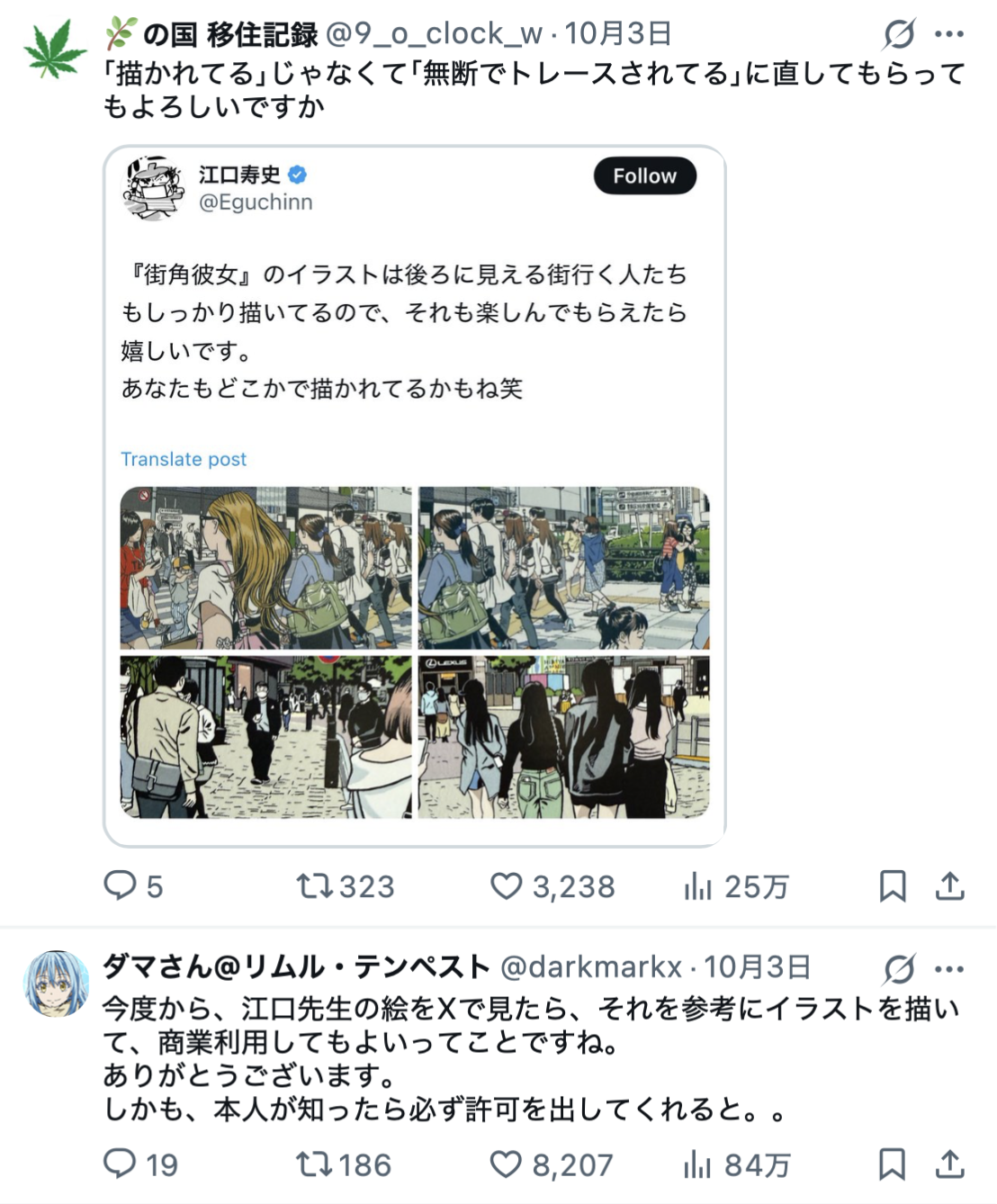Bookmark the darkmarkx post
Image resolution: width=997 pixels, height=1204 pixels.
(892, 1164)
